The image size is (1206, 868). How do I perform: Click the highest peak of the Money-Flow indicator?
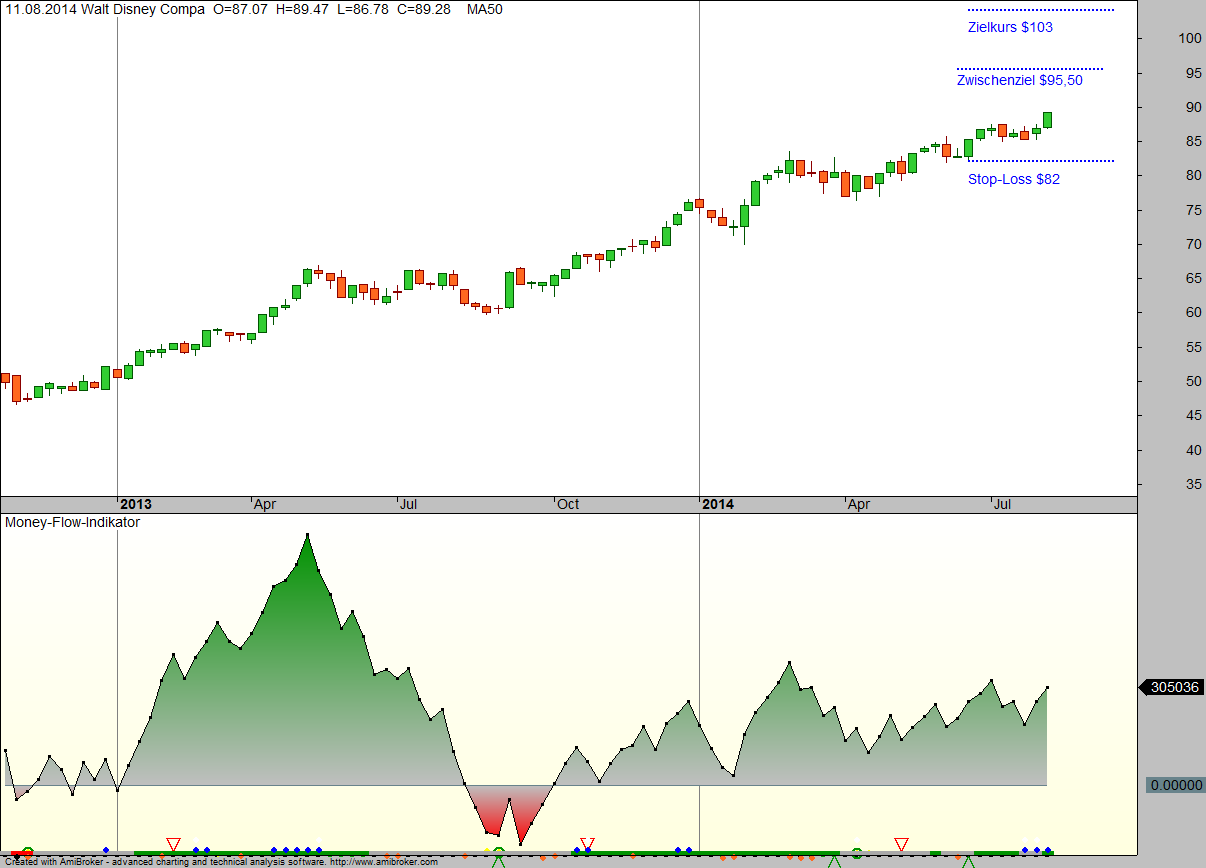pyautogui.click(x=307, y=535)
